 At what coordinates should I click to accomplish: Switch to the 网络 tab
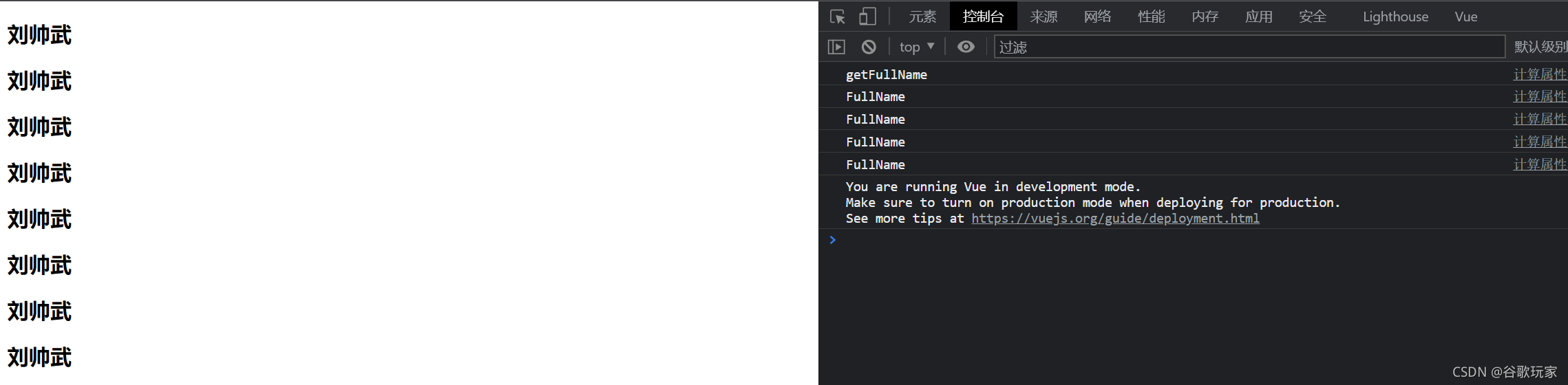[x=1097, y=16]
